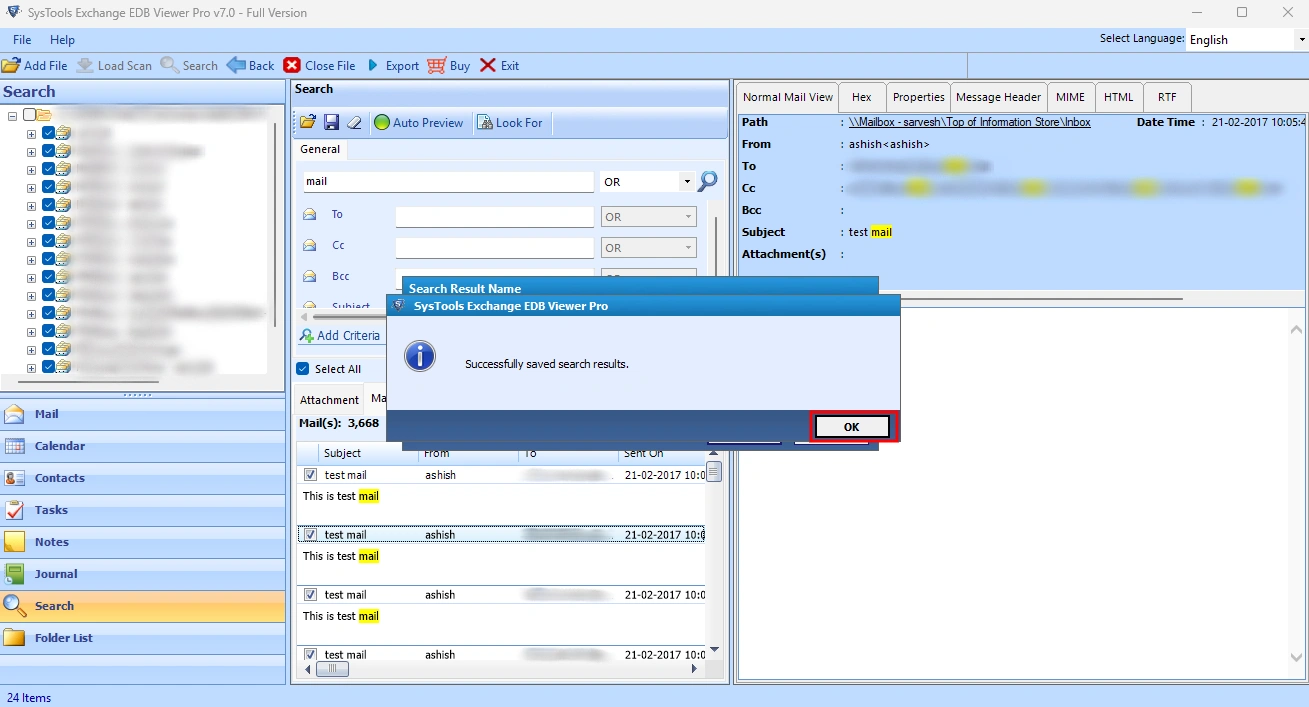The width and height of the screenshot is (1309, 707).
Task: Click the Buy shopping cart icon
Action: [436, 65]
